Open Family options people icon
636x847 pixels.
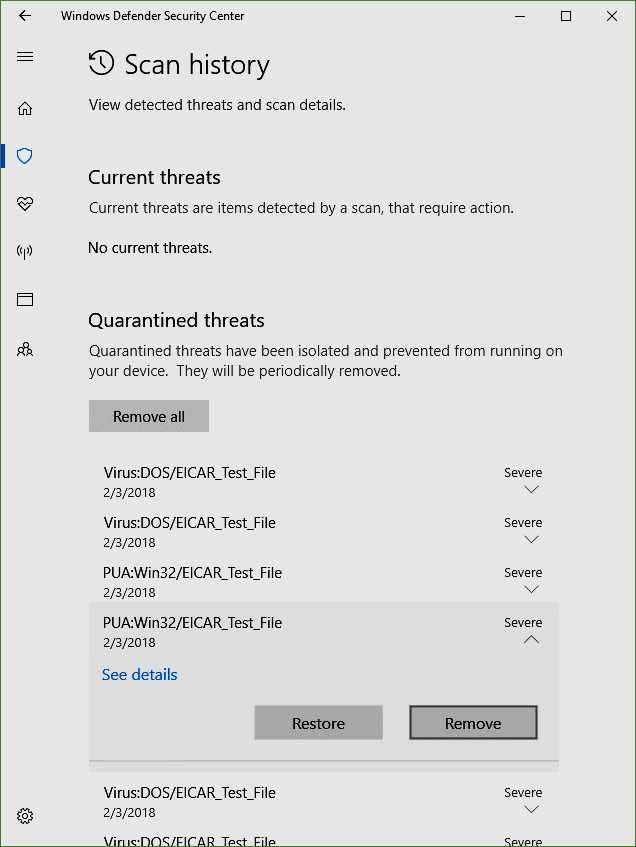(25, 349)
